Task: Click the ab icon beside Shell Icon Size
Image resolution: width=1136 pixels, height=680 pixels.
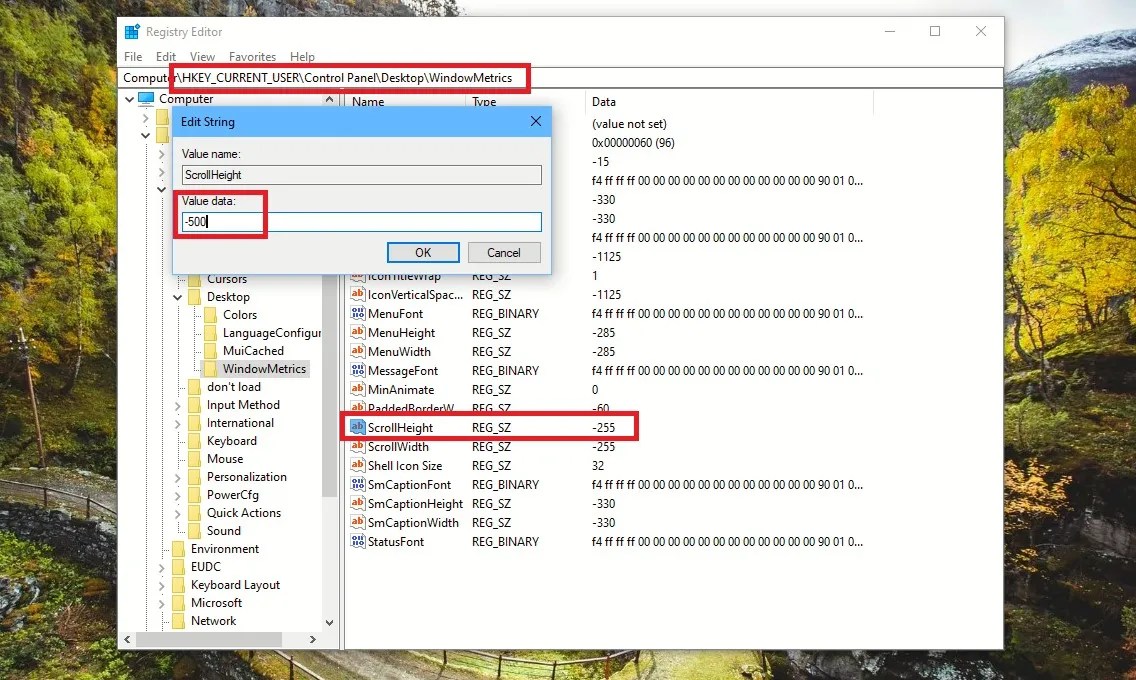Action: (358, 465)
